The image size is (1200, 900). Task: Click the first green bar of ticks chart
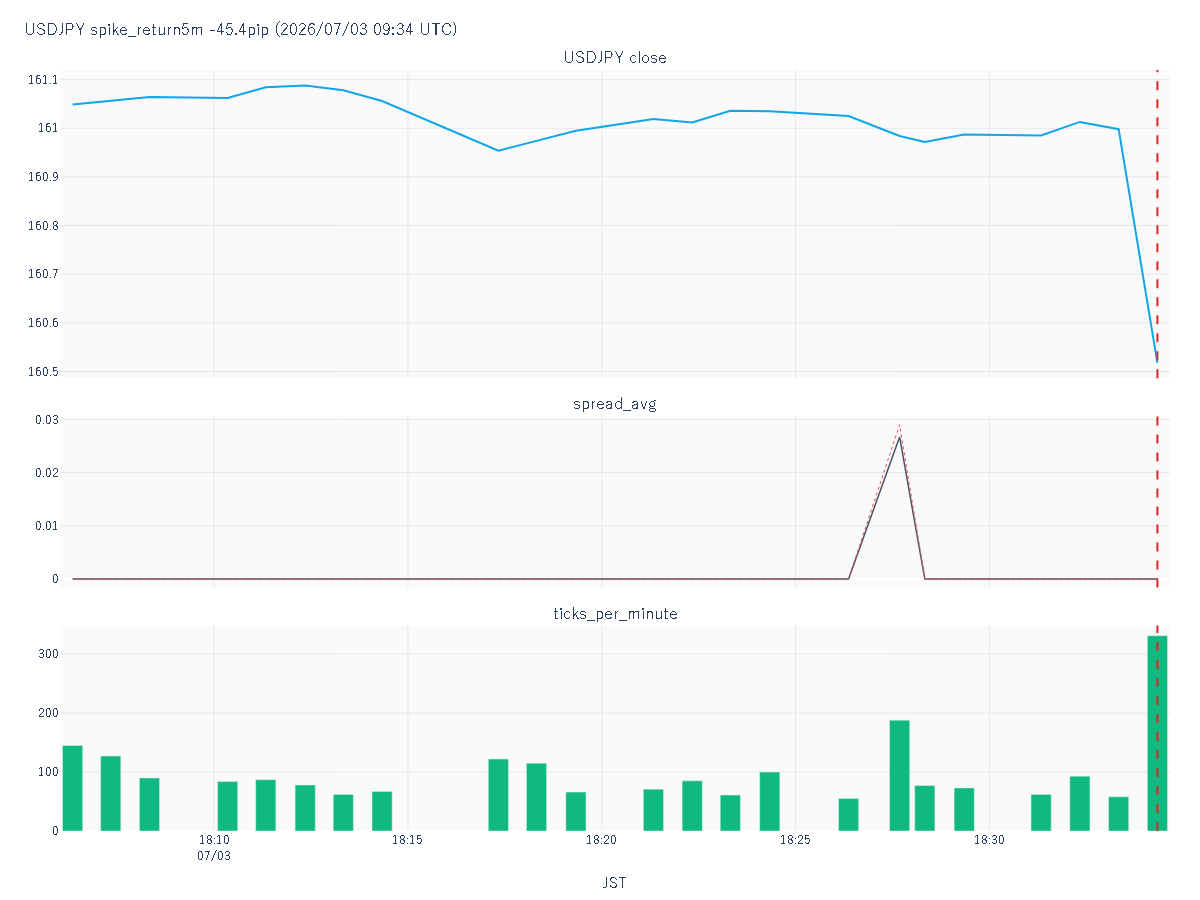[x=72, y=788]
